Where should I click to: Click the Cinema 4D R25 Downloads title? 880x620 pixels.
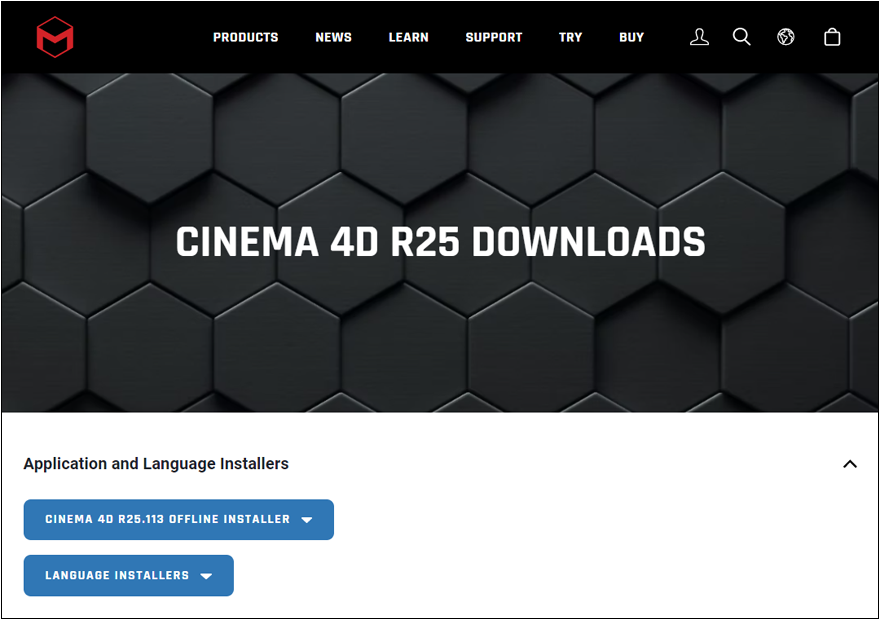tap(440, 243)
